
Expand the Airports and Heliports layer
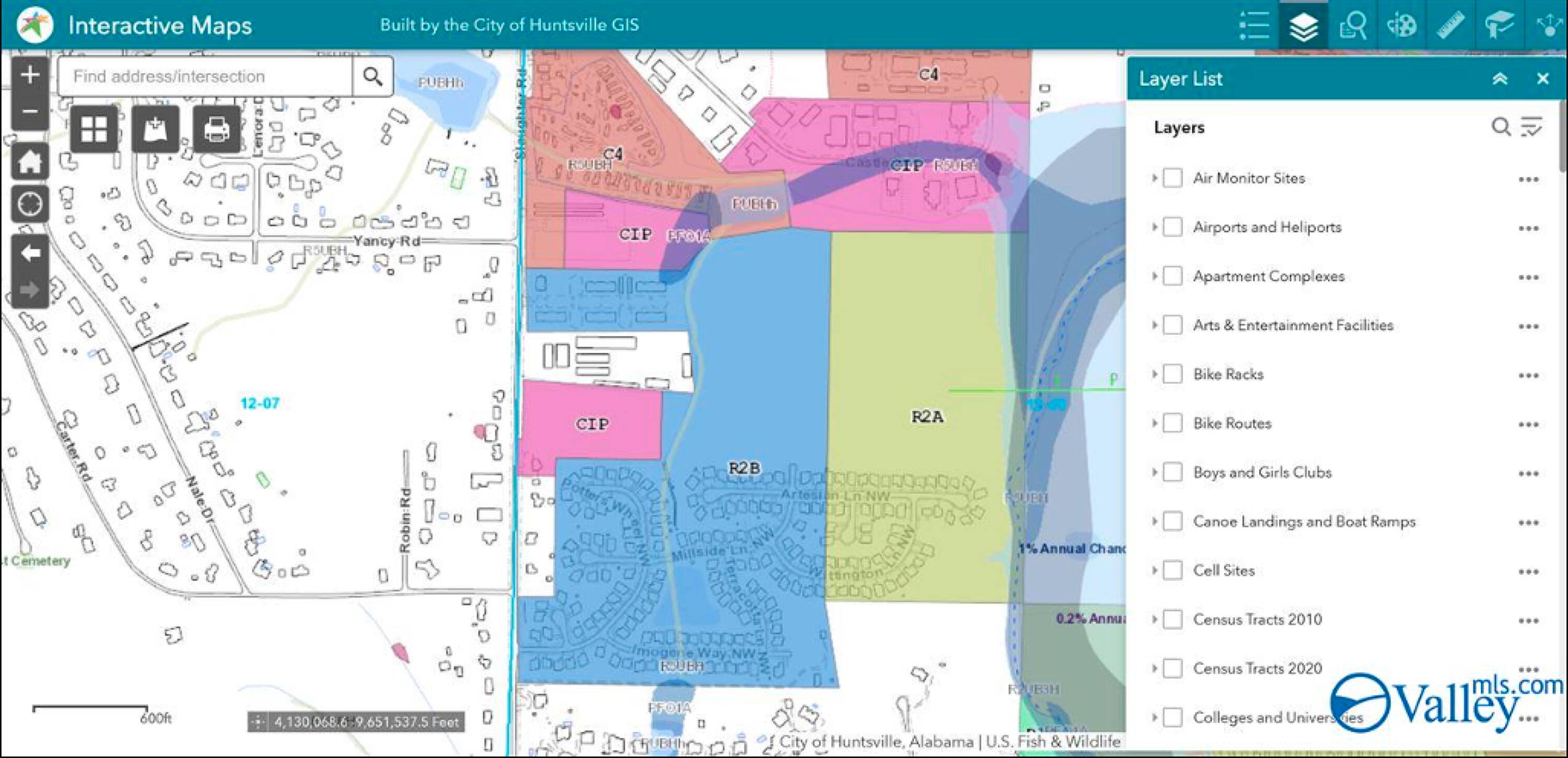tap(1154, 227)
